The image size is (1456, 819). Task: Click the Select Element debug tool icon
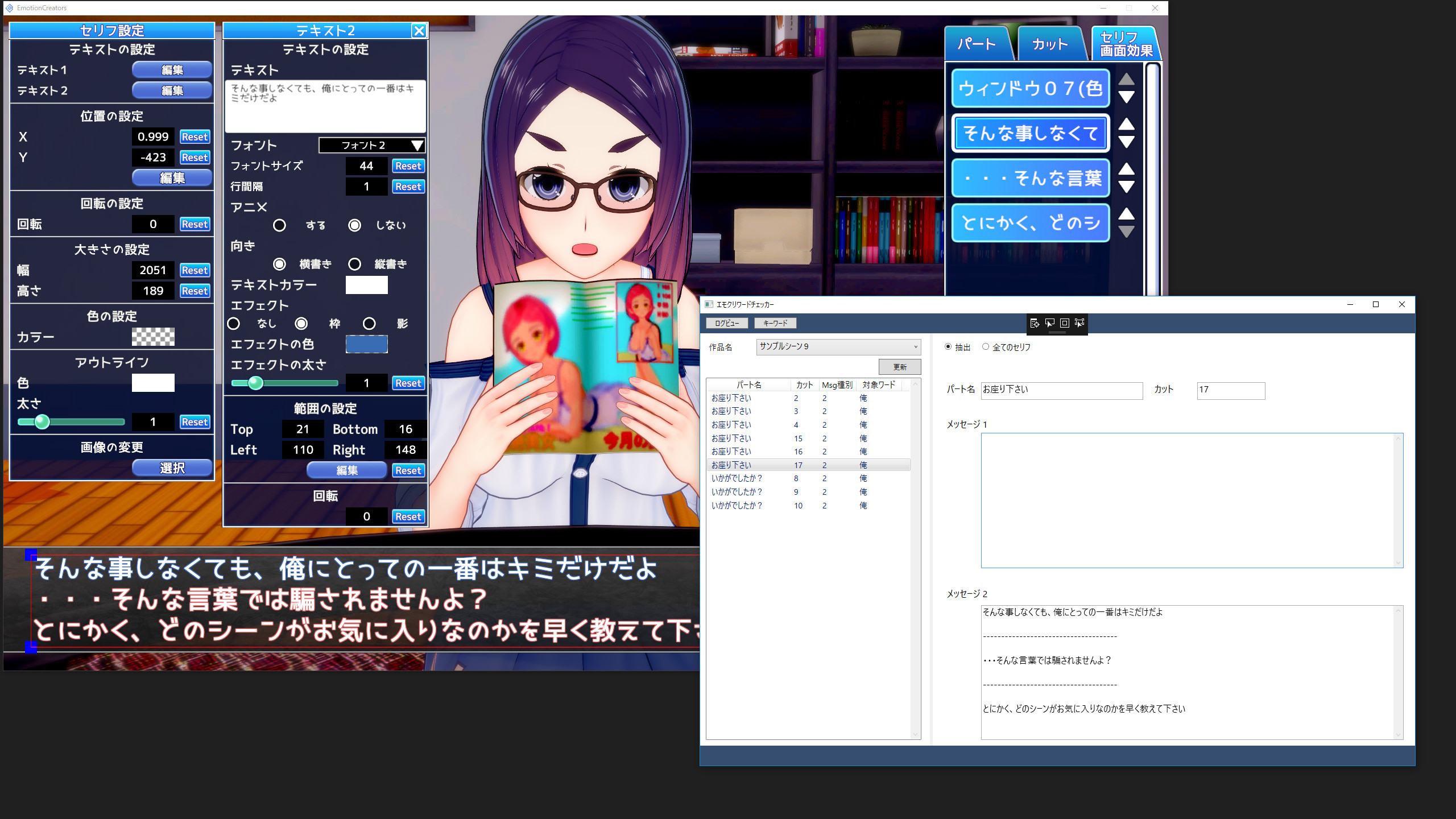coord(1049,323)
